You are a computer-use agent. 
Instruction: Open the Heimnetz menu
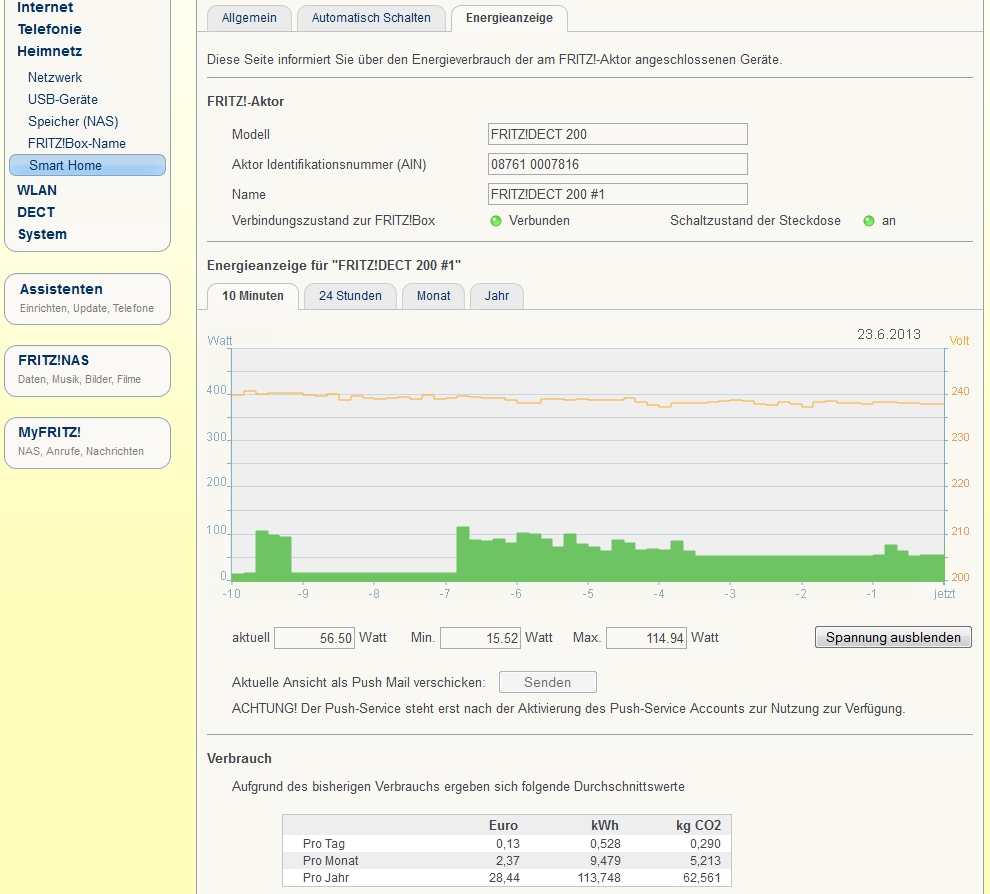49,51
